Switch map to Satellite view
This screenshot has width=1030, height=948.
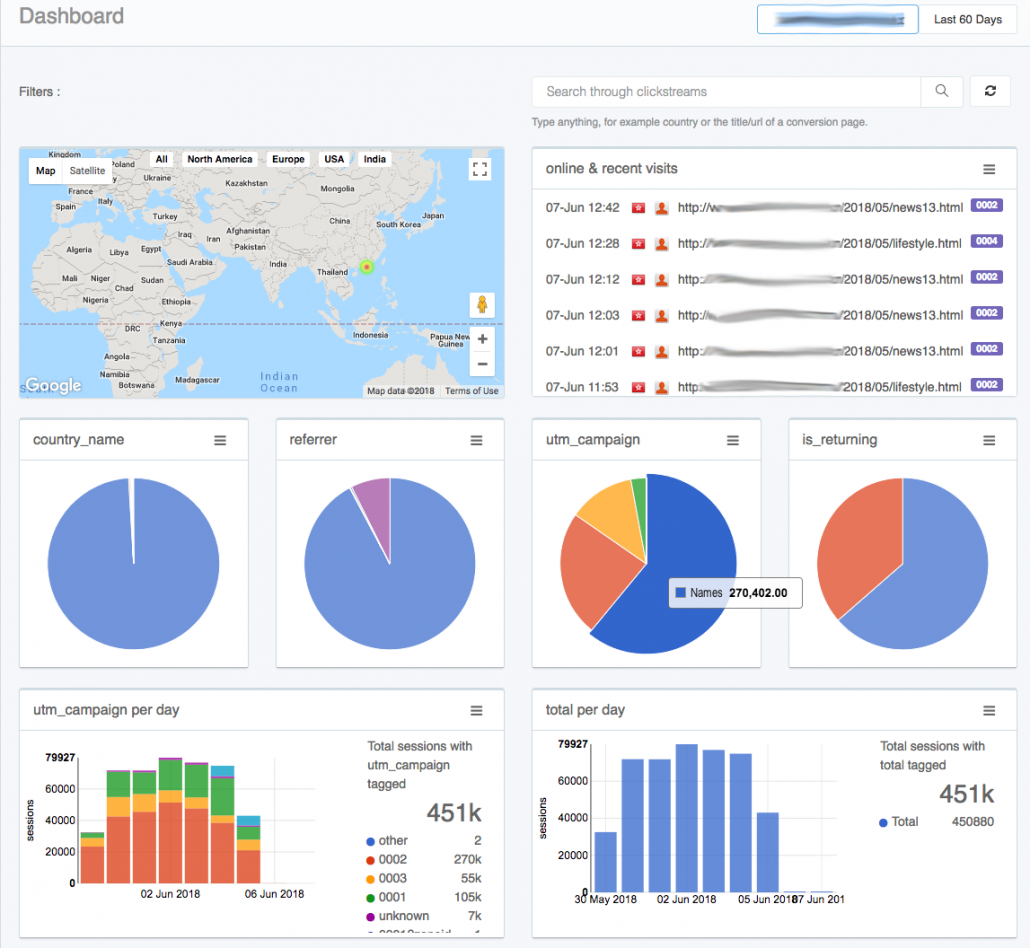(x=87, y=170)
